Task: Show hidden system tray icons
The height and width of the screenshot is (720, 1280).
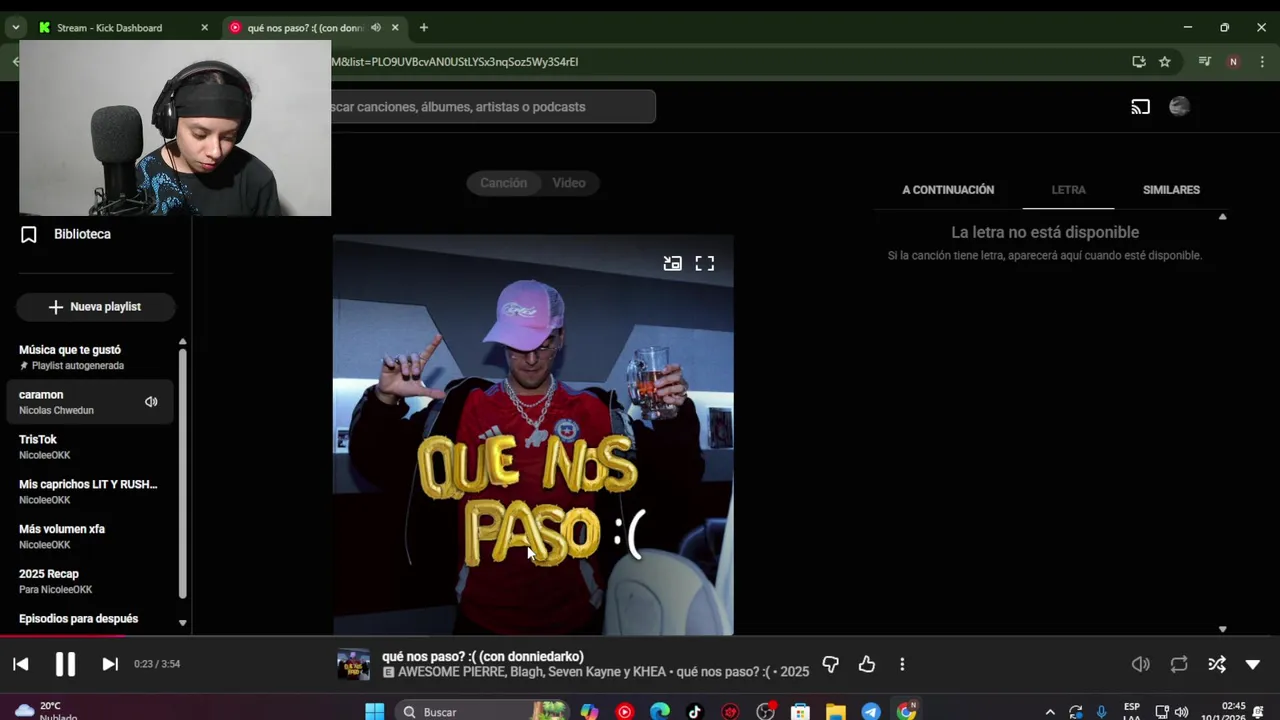Action: [x=1049, y=712]
